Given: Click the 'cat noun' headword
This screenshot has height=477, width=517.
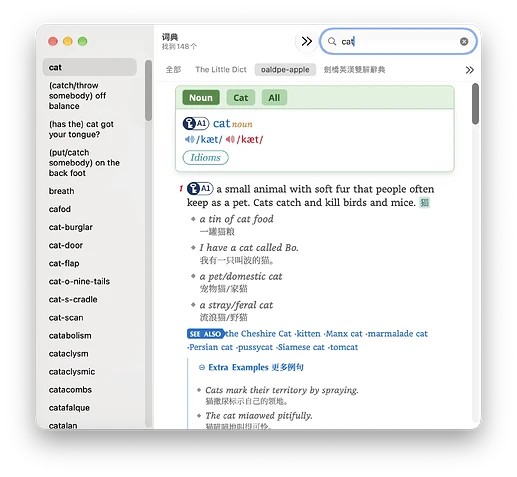Looking at the screenshot, I should pyautogui.click(x=233, y=124).
